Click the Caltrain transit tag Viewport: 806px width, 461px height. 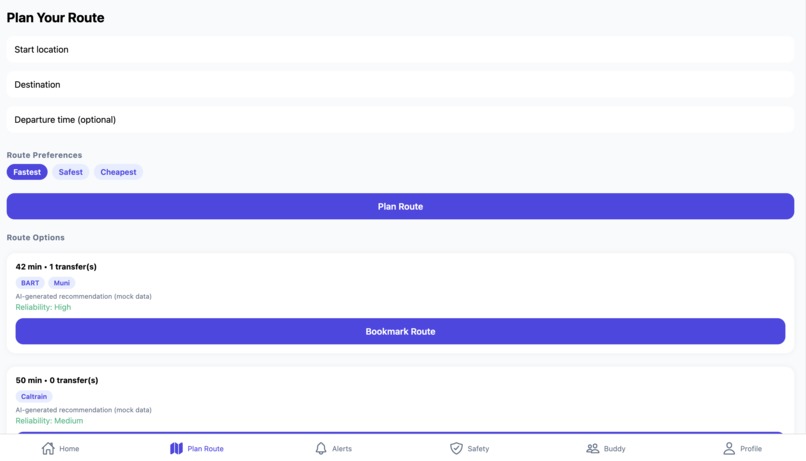[x=34, y=396]
